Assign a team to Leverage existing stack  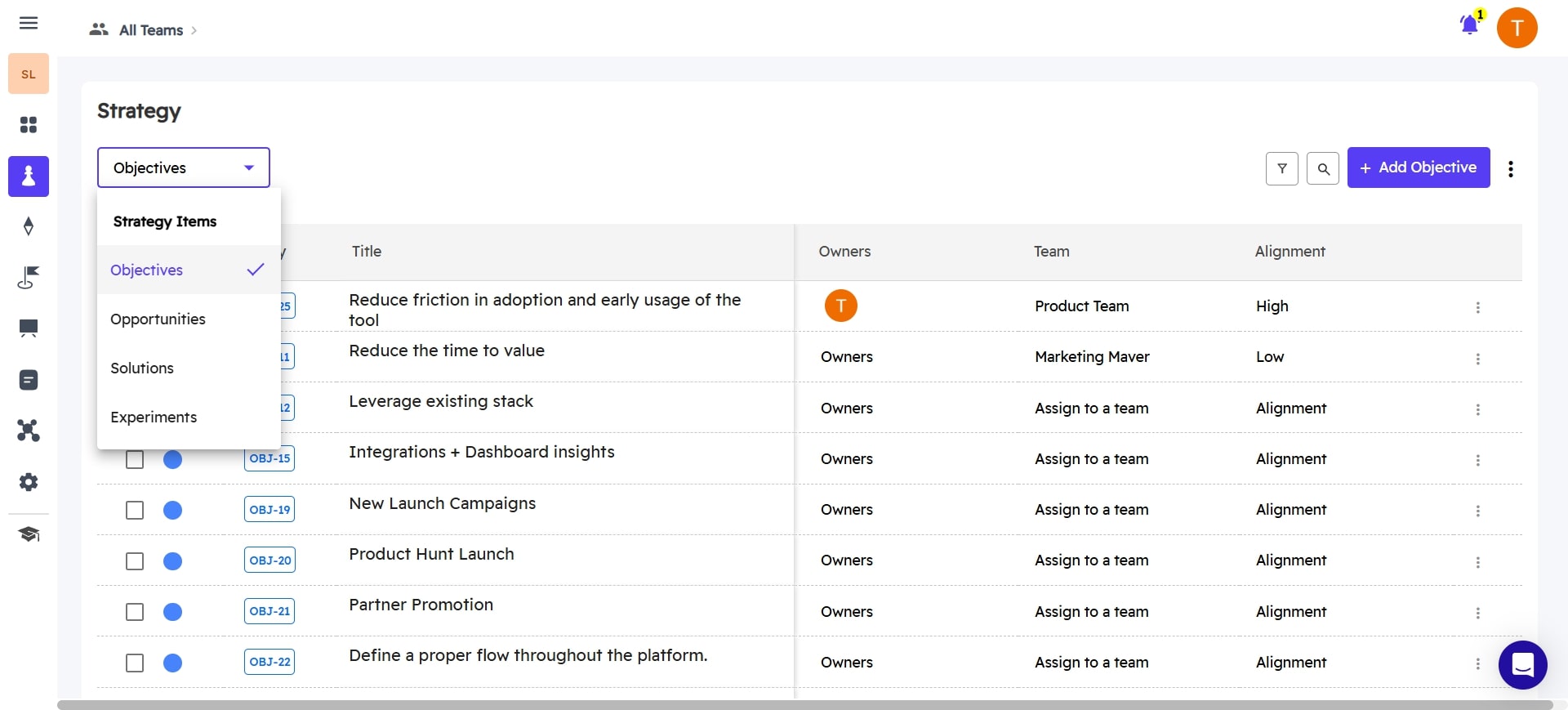coord(1091,408)
